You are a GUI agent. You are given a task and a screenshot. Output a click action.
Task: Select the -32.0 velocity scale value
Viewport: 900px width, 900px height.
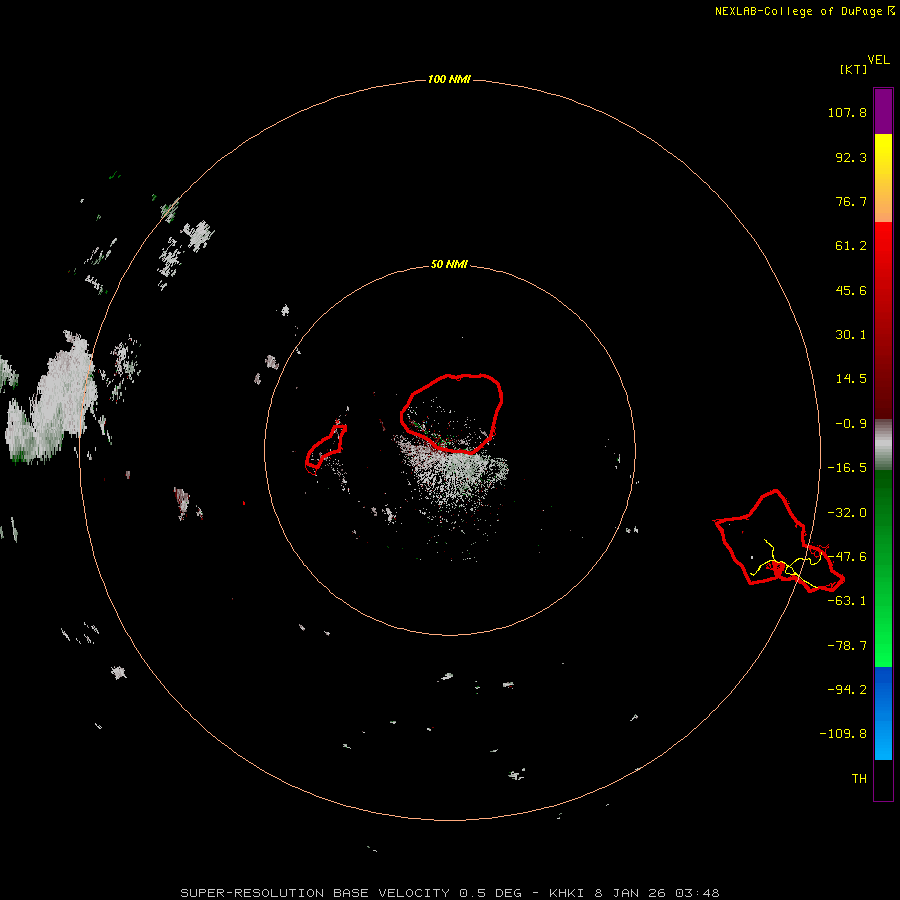pyautogui.click(x=847, y=513)
